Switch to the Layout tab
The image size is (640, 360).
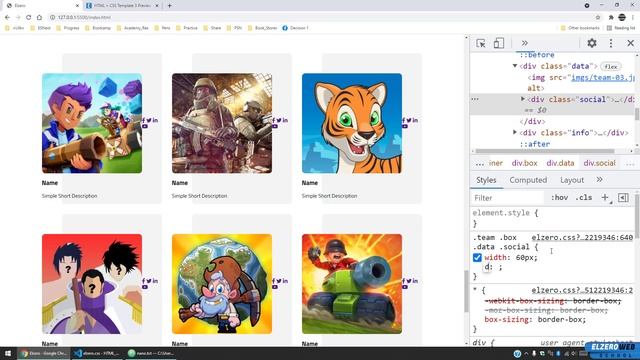pyautogui.click(x=572, y=180)
